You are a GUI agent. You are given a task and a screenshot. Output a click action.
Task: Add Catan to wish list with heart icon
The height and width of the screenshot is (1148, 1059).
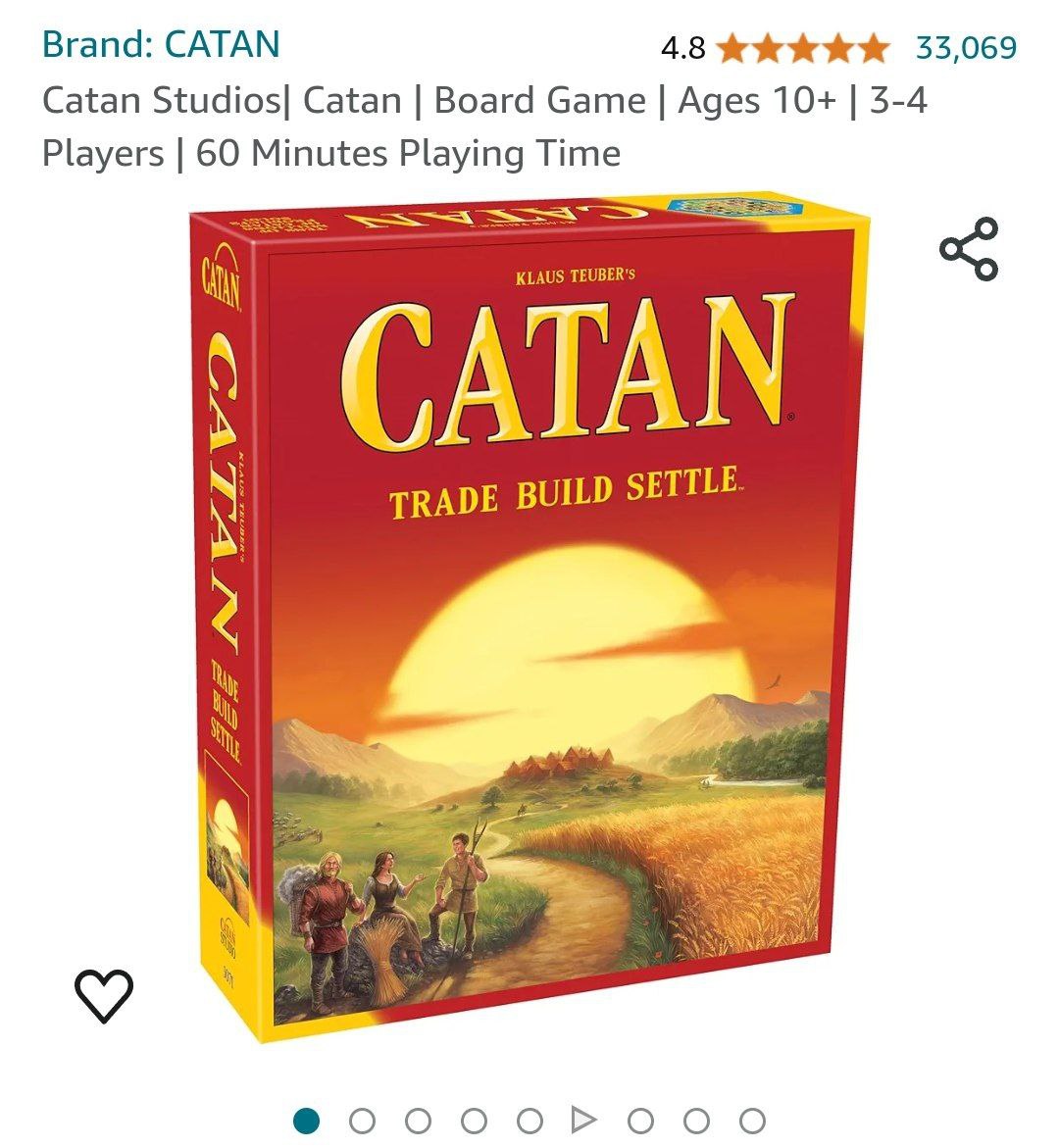[x=103, y=995]
